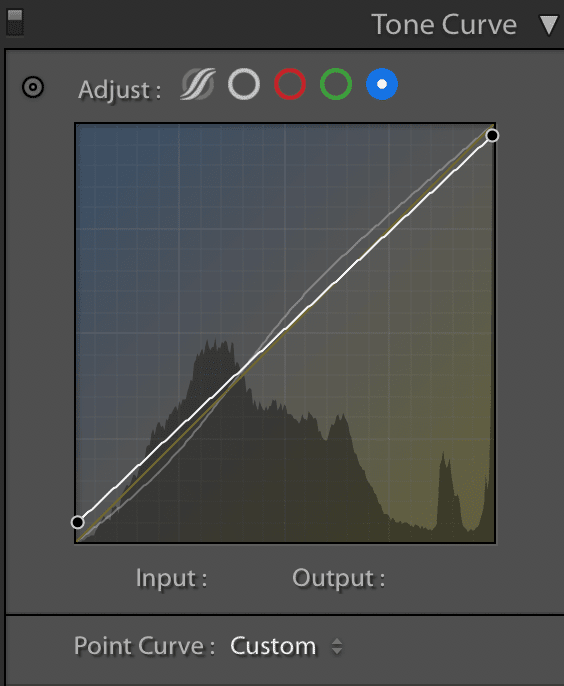Add a point at the curve's midpoint

(285, 329)
